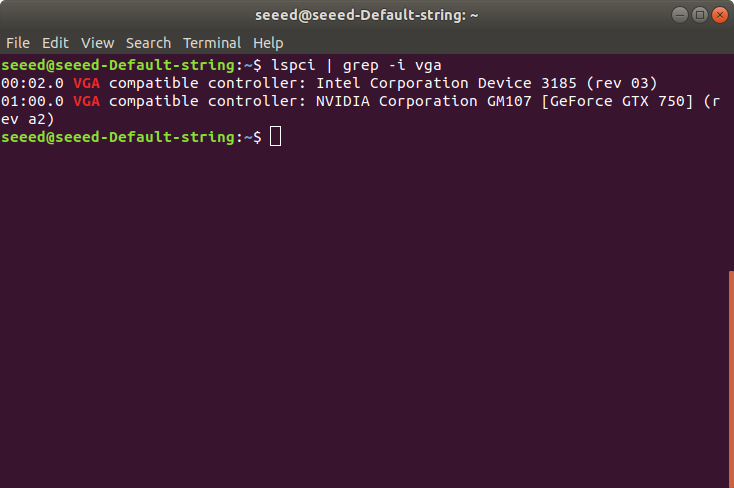
Task: Open the View menu
Action: point(97,43)
